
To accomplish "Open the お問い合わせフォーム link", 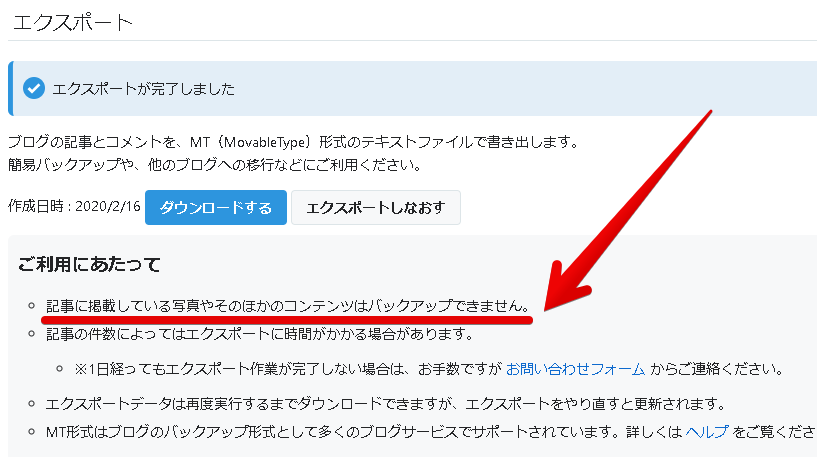I will [575, 368].
